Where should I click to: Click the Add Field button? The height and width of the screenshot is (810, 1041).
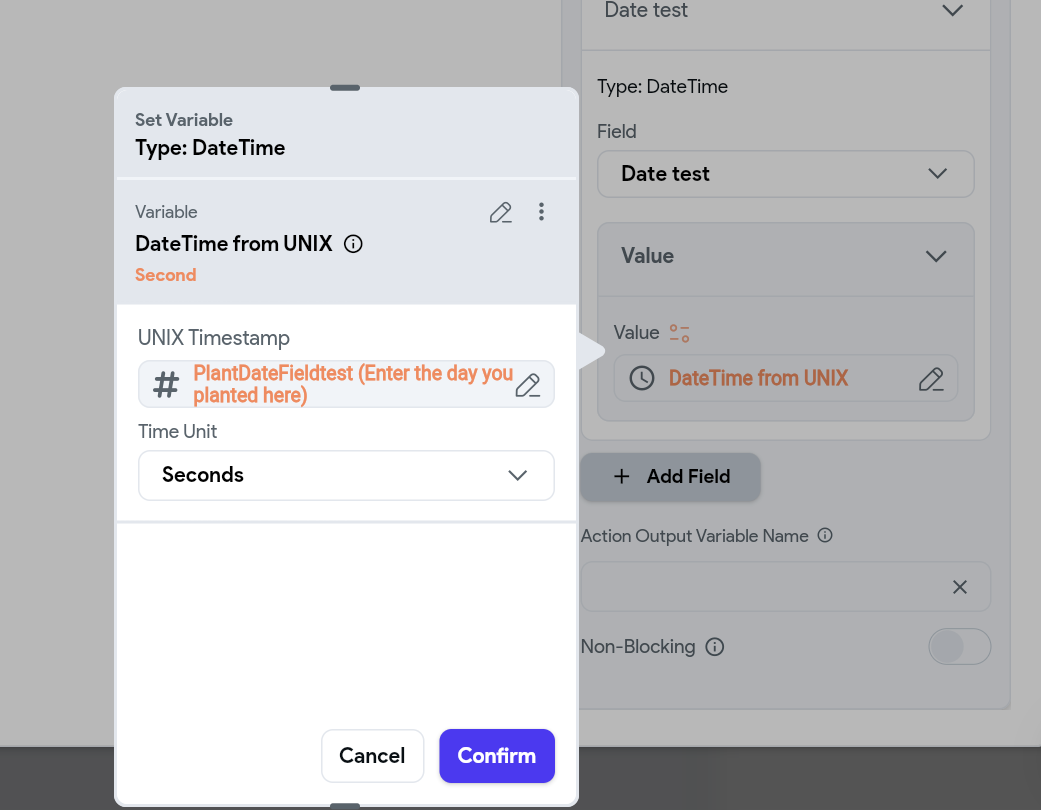[670, 477]
